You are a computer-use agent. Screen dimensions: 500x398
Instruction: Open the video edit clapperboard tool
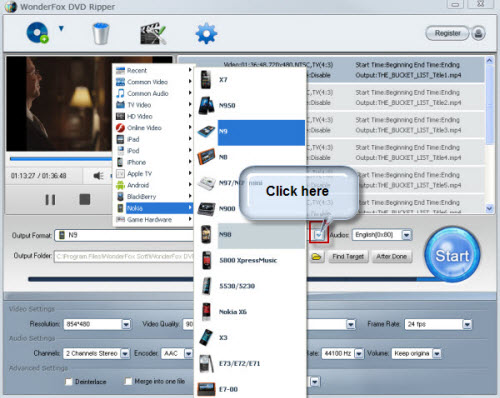(x=153, y=33)
